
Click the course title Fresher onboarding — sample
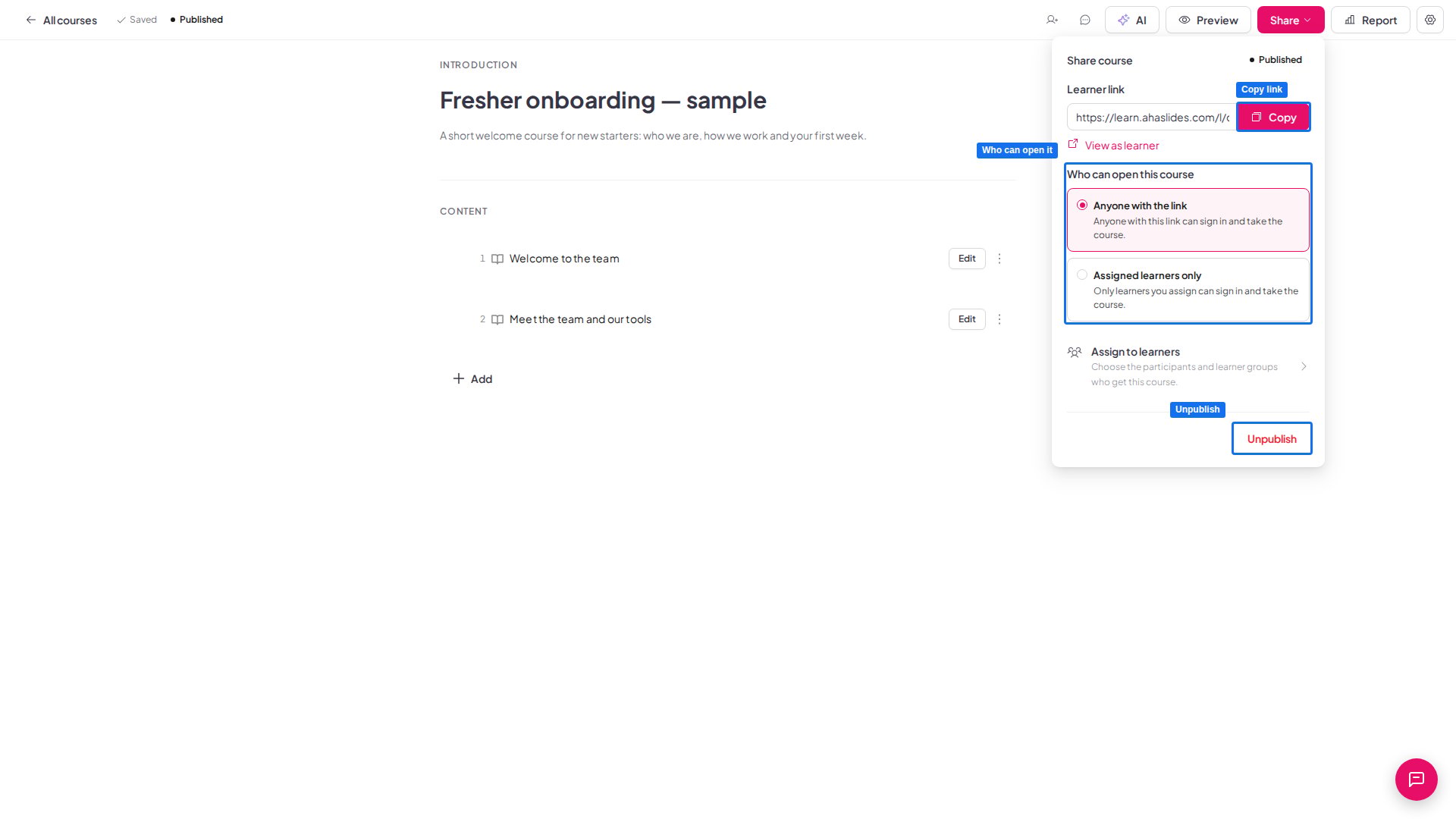pos(603,100)
